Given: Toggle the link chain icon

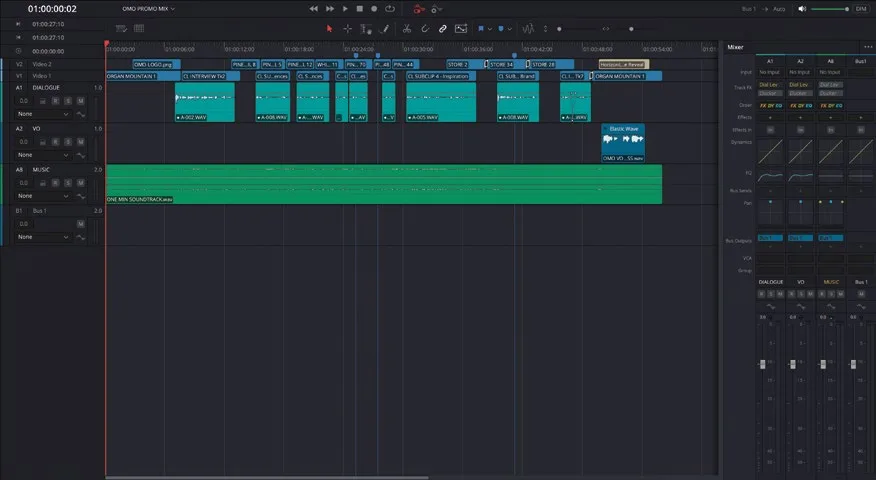Looking at the screenshot, I should [x=442, y=28].
